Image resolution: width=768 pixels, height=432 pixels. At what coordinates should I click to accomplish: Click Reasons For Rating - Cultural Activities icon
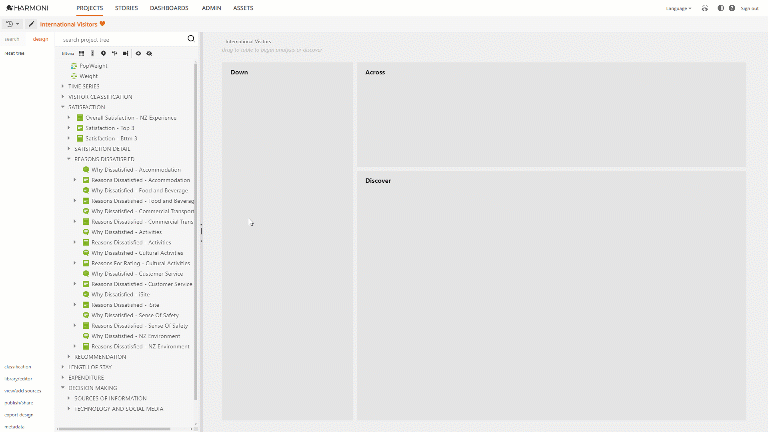tap(86, 263)
